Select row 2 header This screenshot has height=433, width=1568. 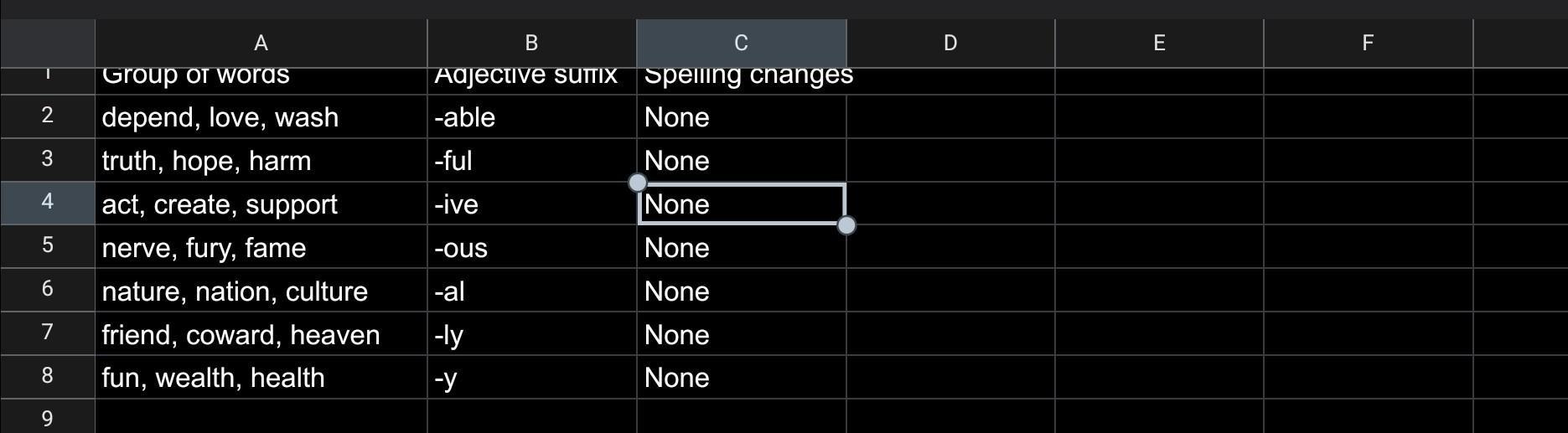click(47, 116)
